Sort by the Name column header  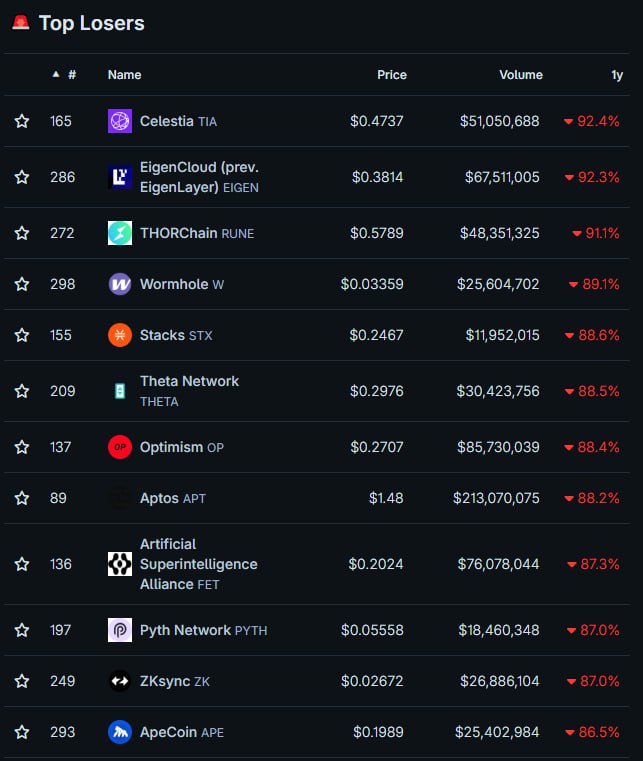point(124,75)
